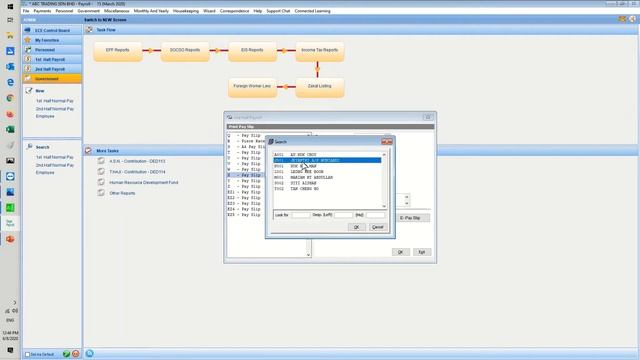Open T.HAJI Contribution - DED114 report icon

pos(101,171)
